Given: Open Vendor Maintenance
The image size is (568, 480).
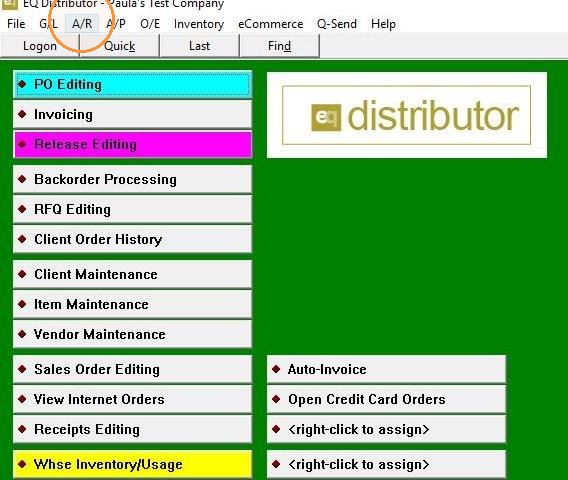Looking at the screenshot, I should tap(132, 334).
